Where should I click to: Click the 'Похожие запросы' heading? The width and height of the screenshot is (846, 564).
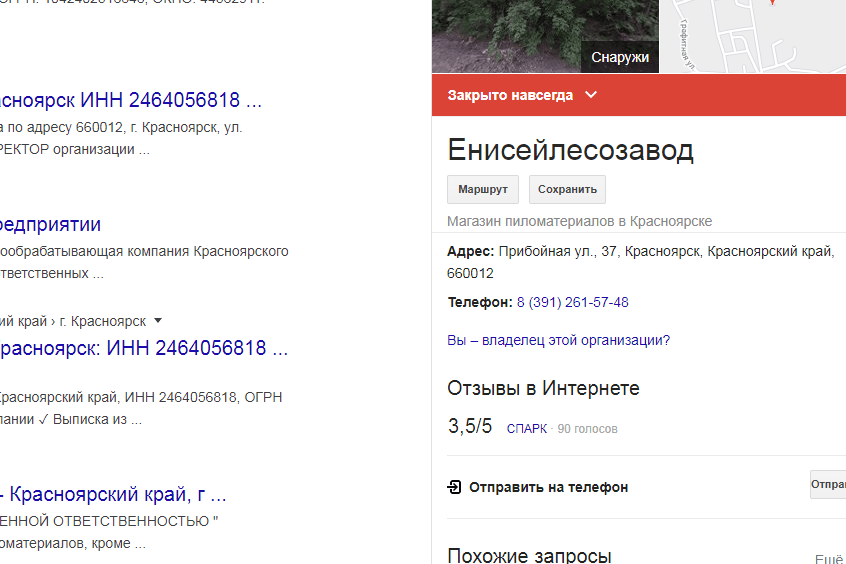point(529,555)
